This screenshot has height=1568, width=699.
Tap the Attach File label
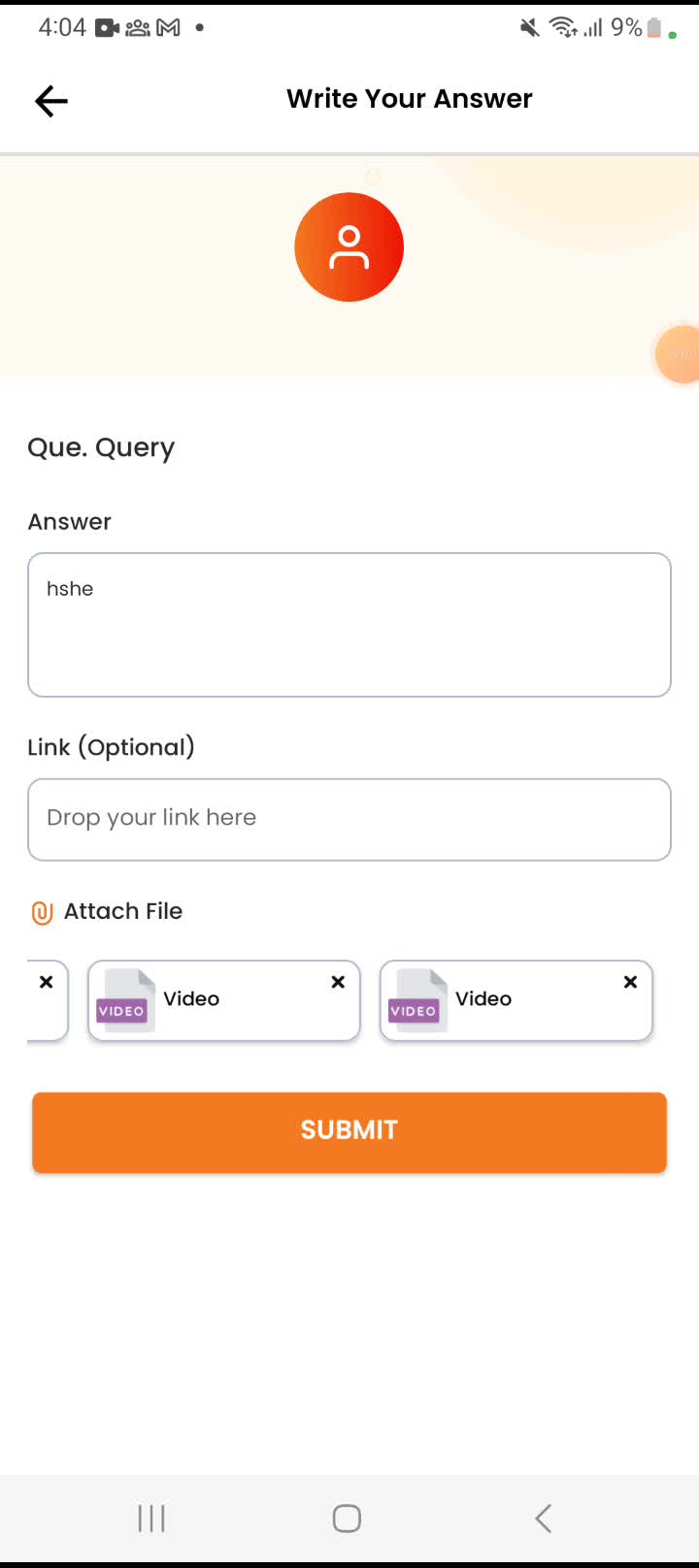pos(123,911)
